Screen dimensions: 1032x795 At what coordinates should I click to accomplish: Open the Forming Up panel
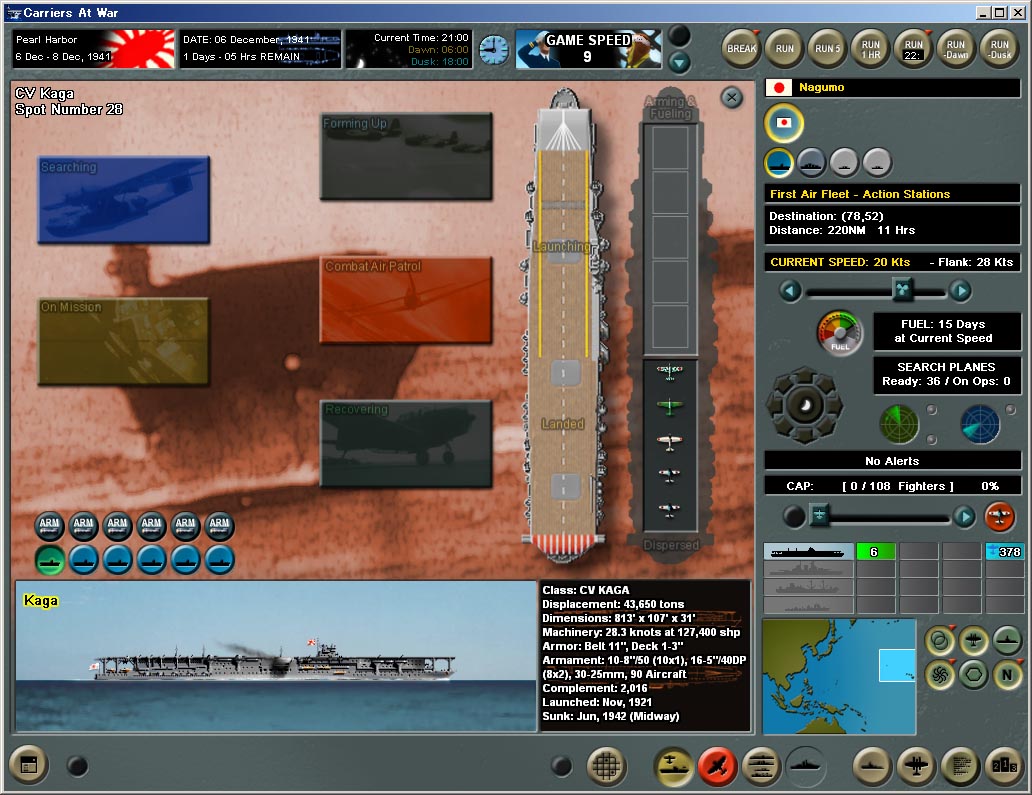[406, 157]
